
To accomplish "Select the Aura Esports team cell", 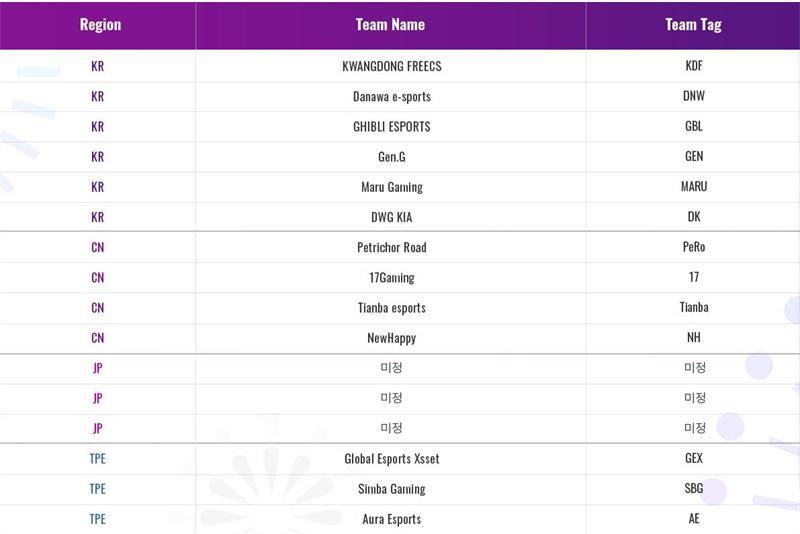I will click(x=391, y=519).
